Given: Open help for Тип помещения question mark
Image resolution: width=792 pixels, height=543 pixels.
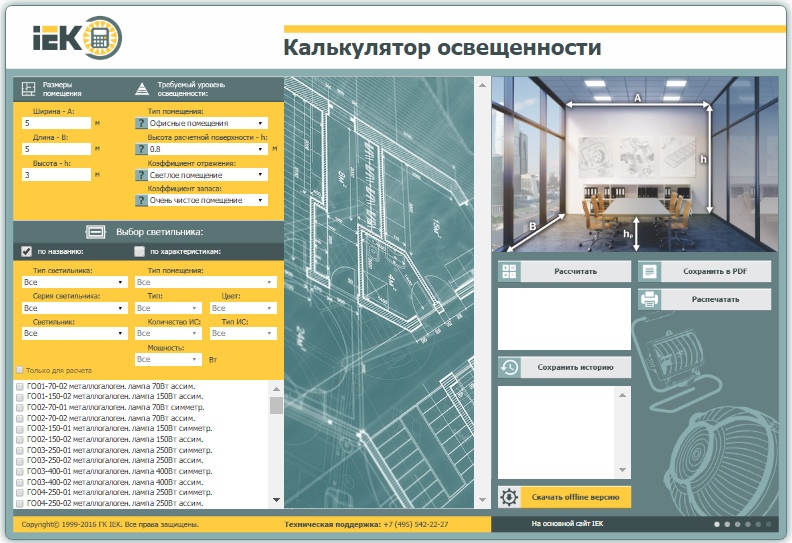Looking at the screenshot, I should click(x=141, y=123).
